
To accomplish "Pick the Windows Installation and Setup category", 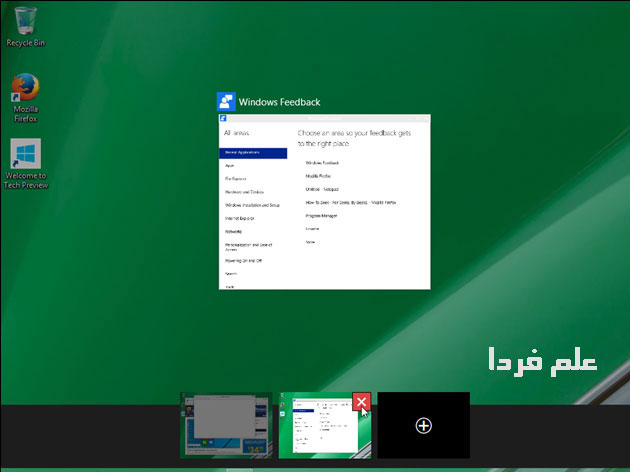I will tap(252, 205).
